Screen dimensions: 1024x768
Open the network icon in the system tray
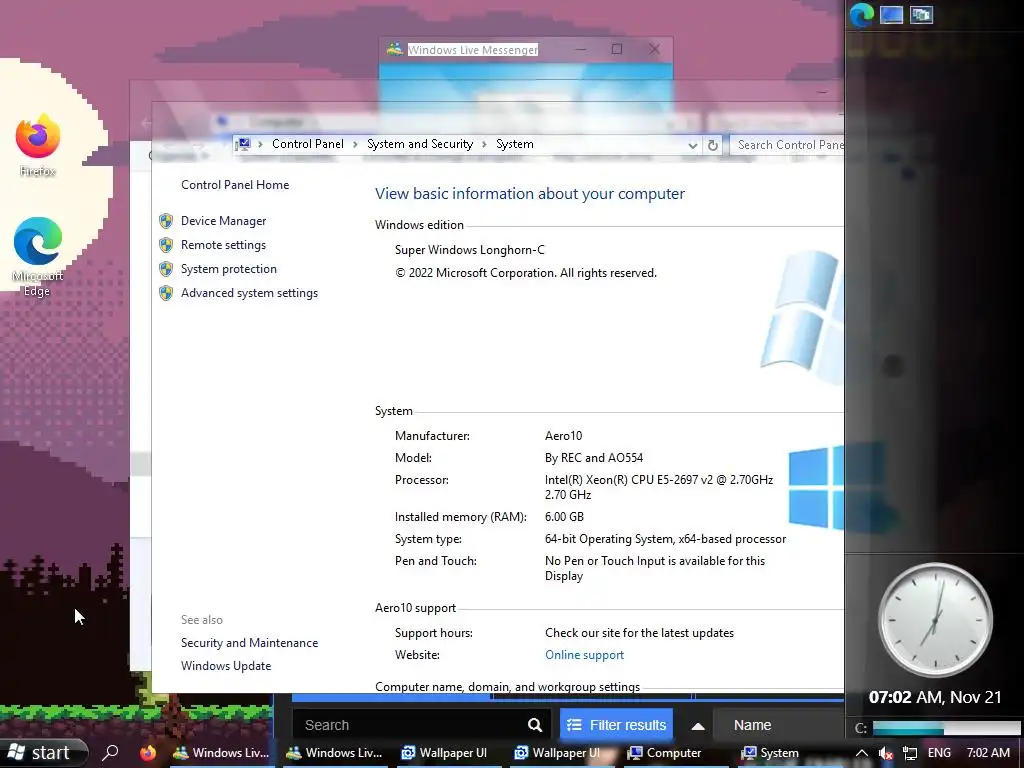tap(910, 753)
